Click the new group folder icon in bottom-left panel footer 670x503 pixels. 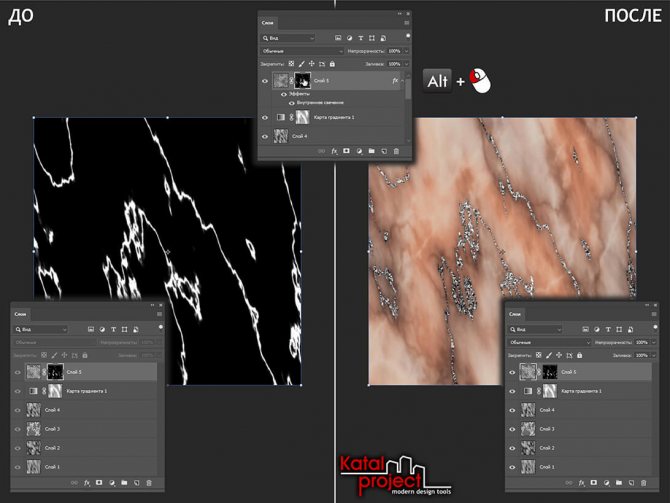pyautogui.click(x=122, y=483)
